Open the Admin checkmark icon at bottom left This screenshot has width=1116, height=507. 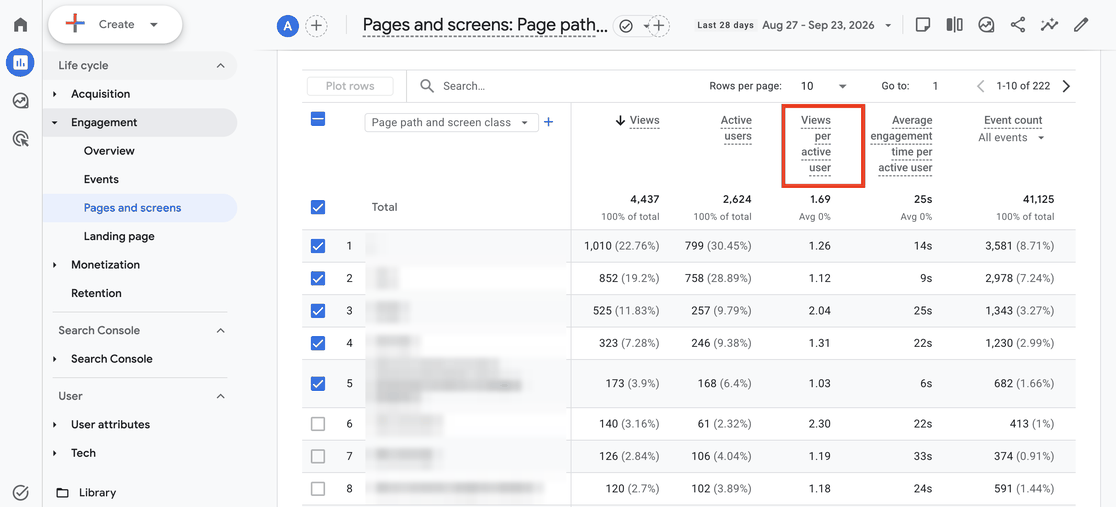pyautogui.click(x=21, y=492)
